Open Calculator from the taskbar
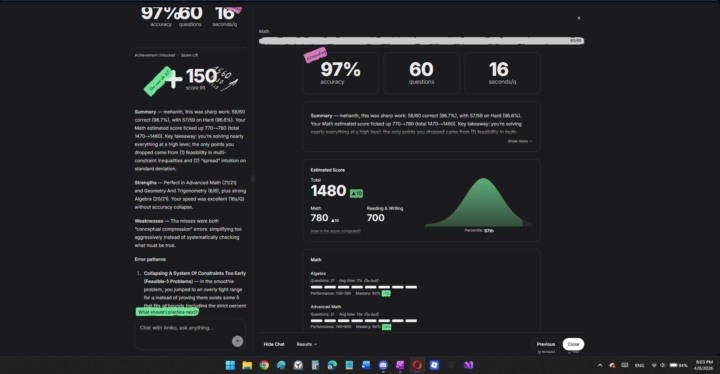 [315, 365]
